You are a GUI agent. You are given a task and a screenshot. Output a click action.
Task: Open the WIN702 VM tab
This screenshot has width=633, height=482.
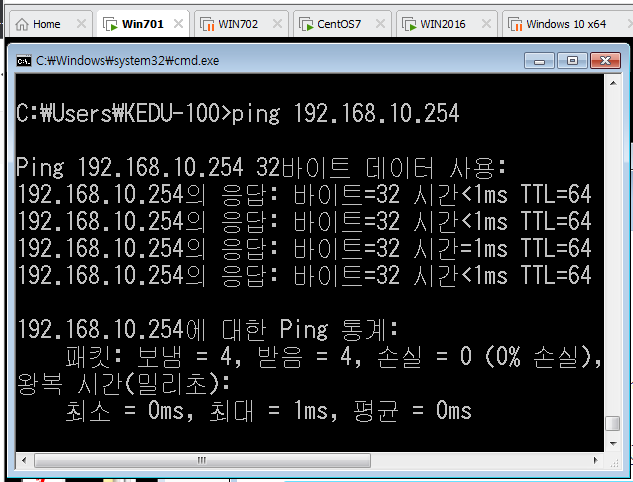(x=241, y=24)
